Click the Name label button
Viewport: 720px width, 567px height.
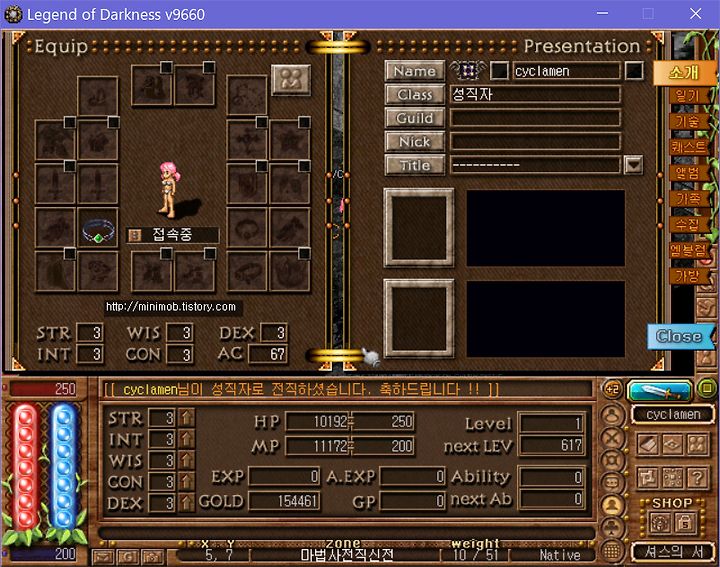pos(415,71)
